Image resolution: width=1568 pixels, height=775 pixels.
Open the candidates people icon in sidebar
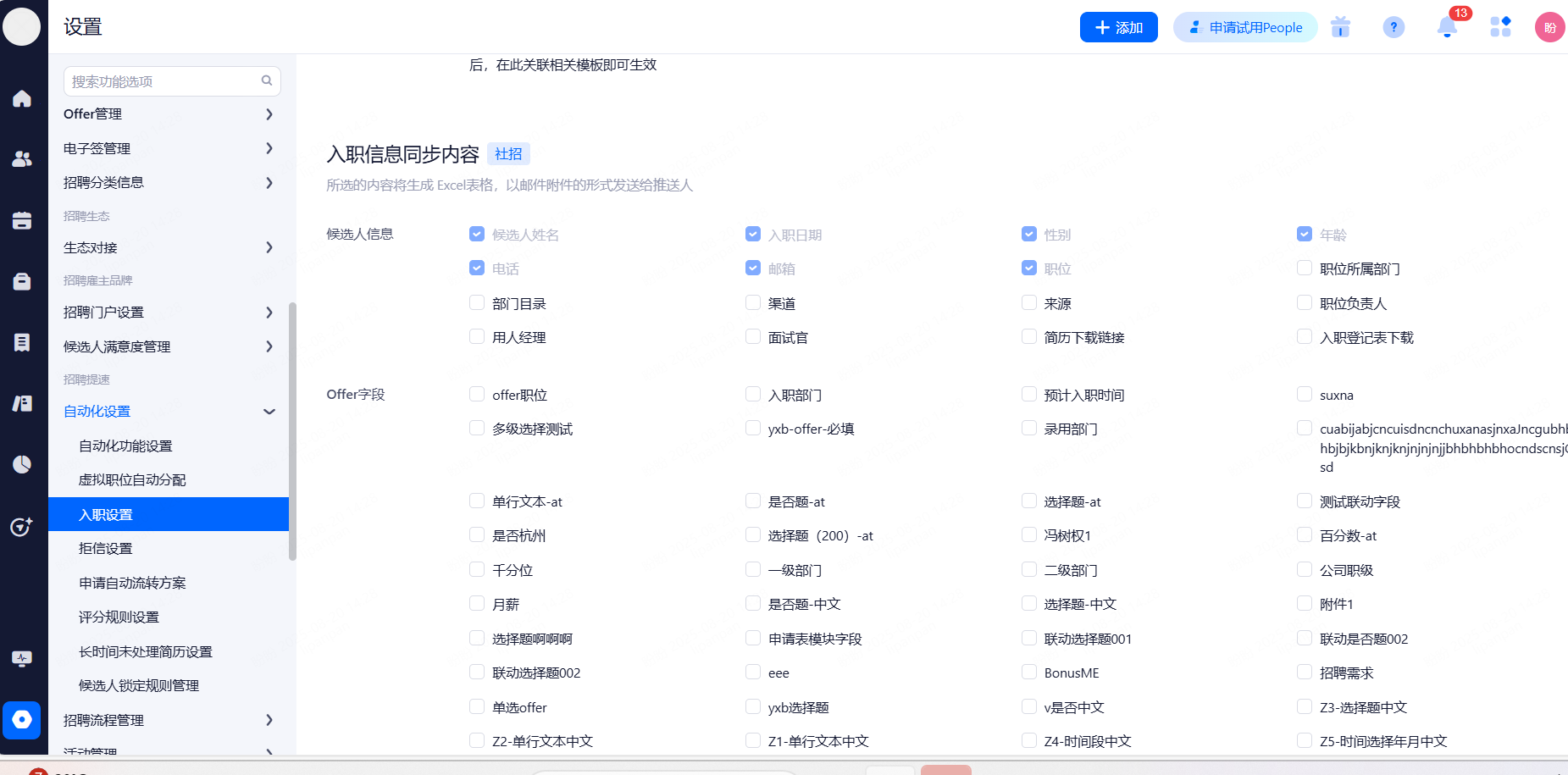tap(22, 159)
